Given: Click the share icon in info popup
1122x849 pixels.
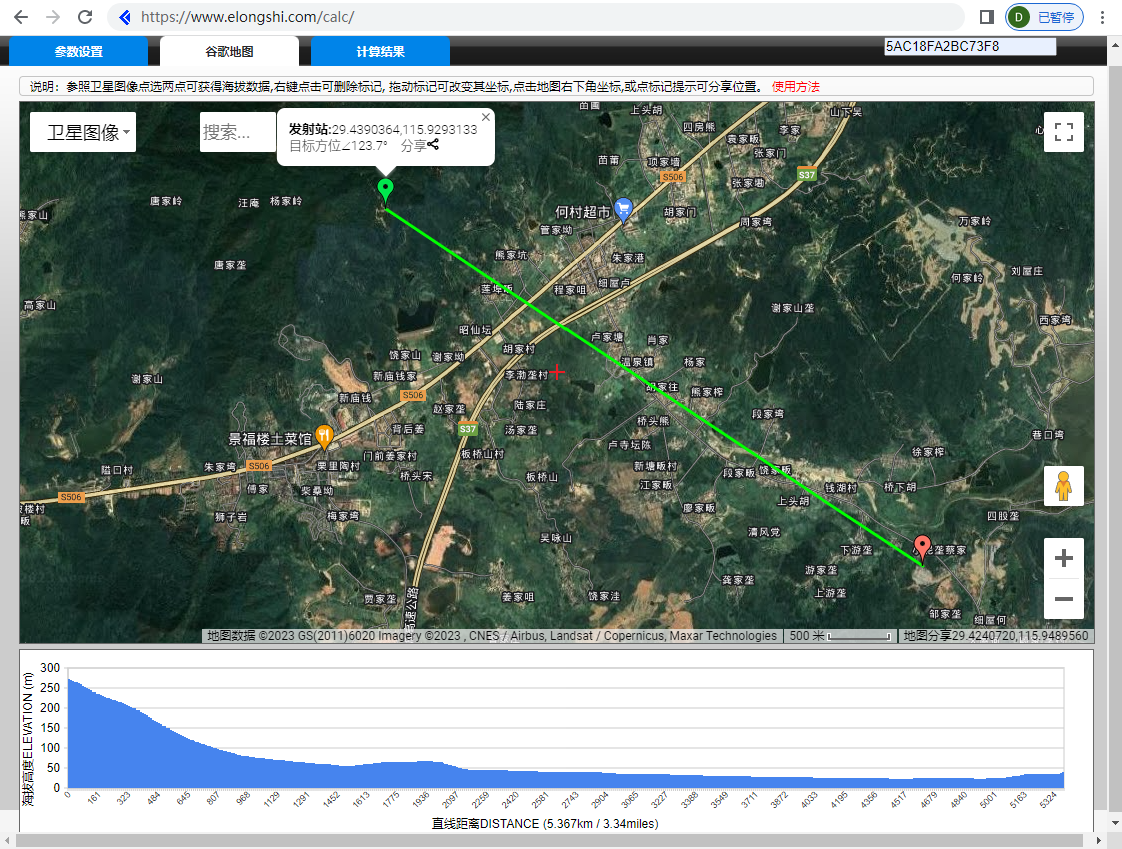Looking at the screenshot, I should tap(433, 145).
